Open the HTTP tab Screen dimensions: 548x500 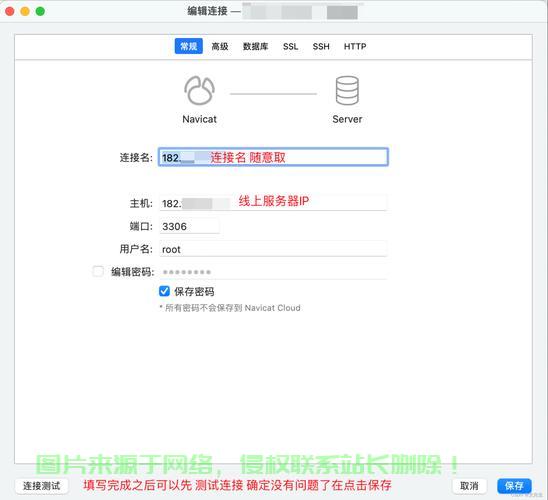355,46
